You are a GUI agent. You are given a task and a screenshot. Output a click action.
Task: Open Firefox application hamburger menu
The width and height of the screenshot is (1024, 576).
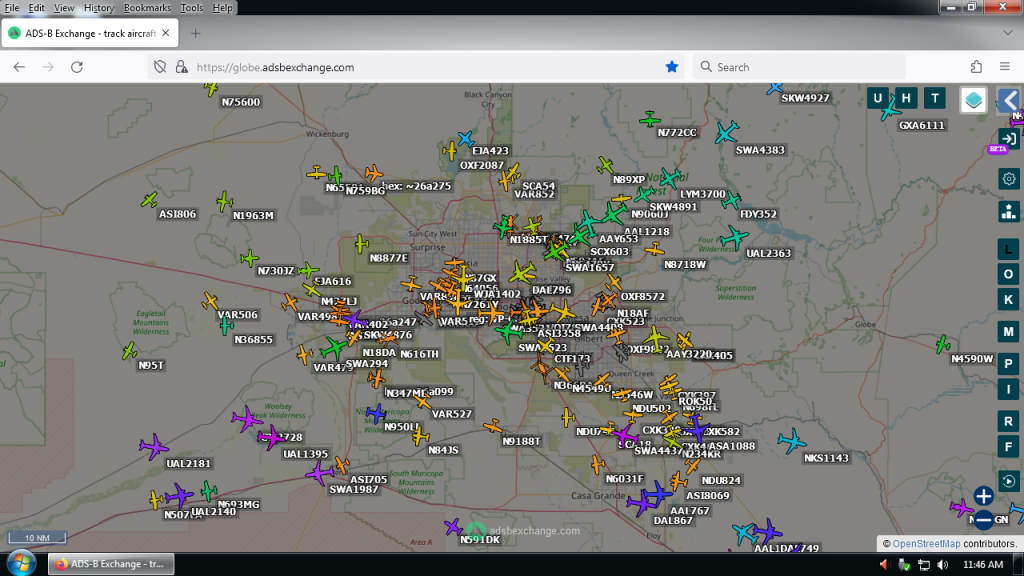pos(1005,67)
